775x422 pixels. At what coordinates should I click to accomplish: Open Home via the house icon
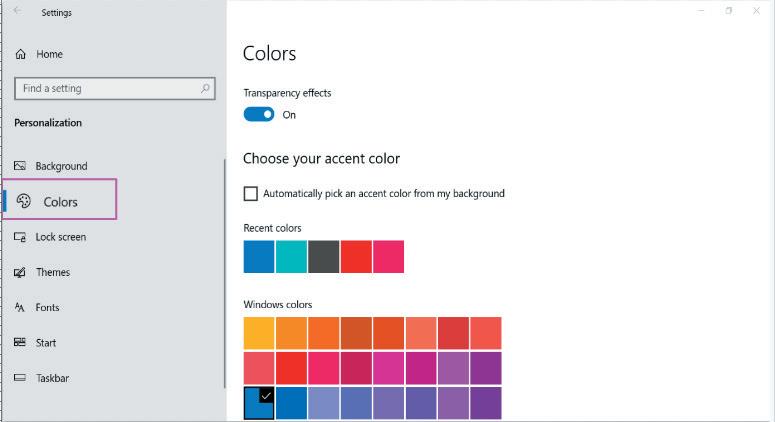pyautogui.click(x=20, y=54)
